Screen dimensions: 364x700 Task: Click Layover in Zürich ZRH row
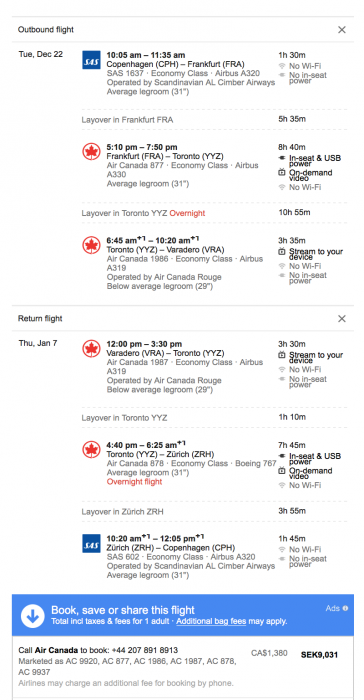(214, 511)
